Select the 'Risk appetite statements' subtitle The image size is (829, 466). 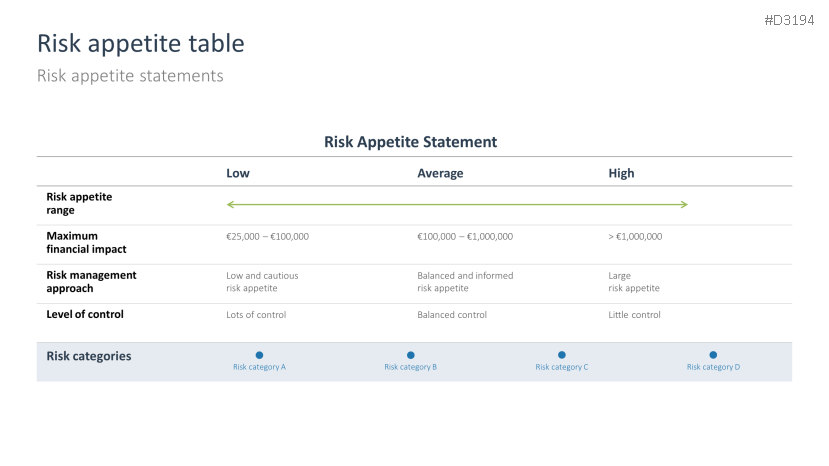130,76
